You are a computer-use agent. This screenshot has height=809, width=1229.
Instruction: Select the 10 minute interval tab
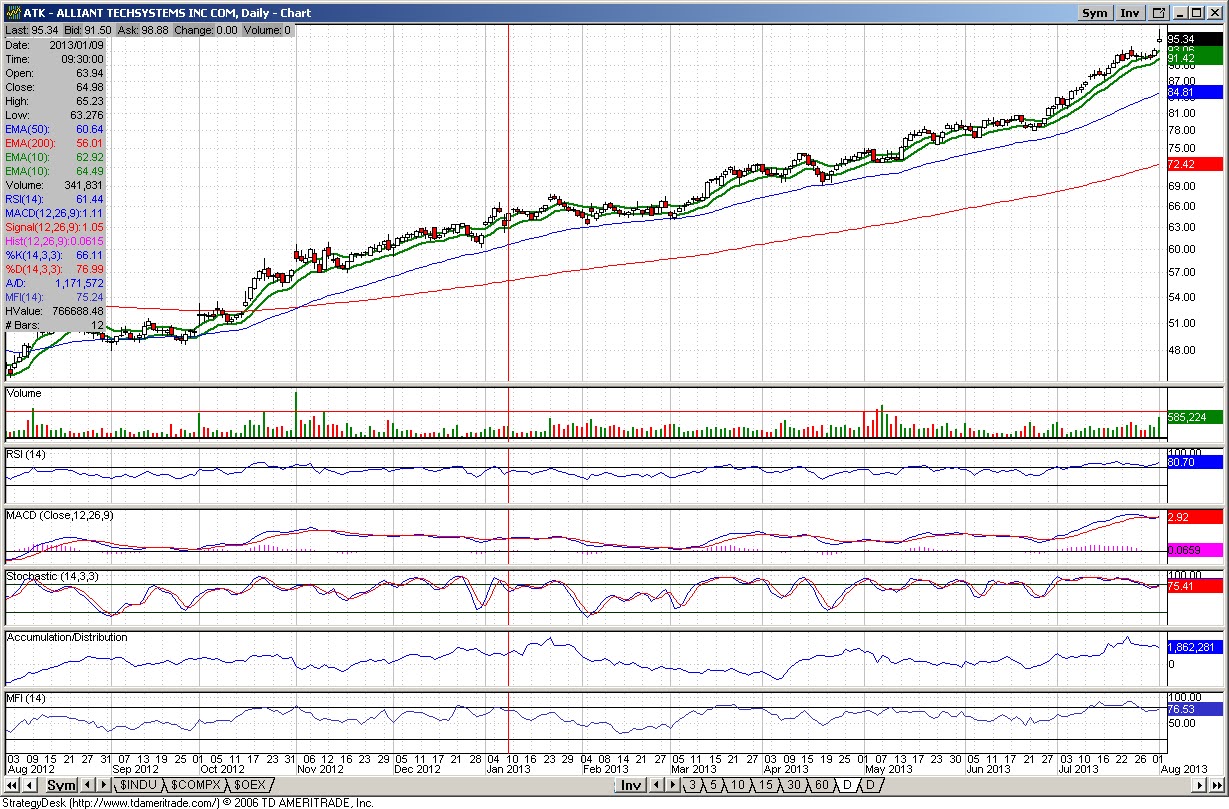(738, 785)
